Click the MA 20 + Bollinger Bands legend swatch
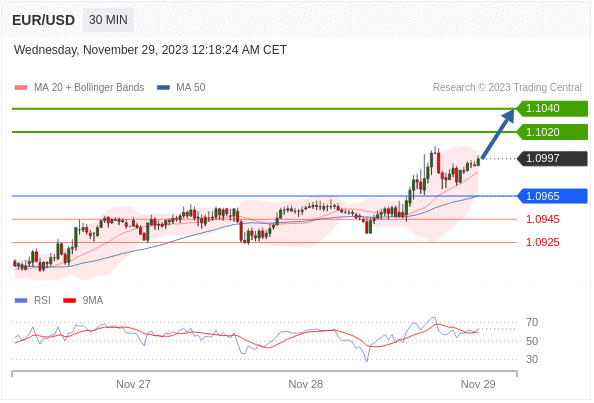 [21, 87]
